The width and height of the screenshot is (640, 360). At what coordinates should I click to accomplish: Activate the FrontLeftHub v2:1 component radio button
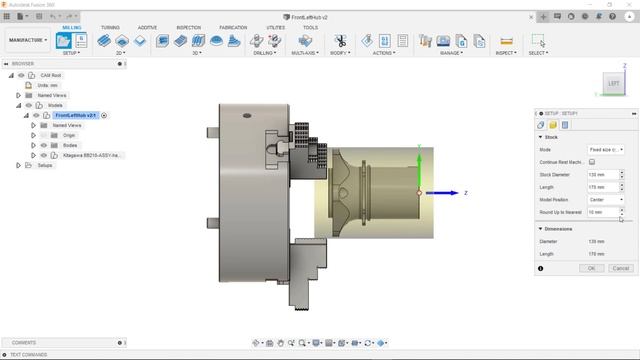104,116
